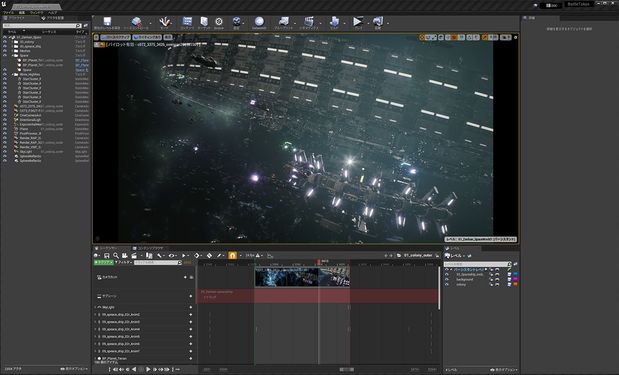The width and height of the screenshot is (619, 375).
Task: Collapse the Space folder in the outliner
Action: coord(13,56)
